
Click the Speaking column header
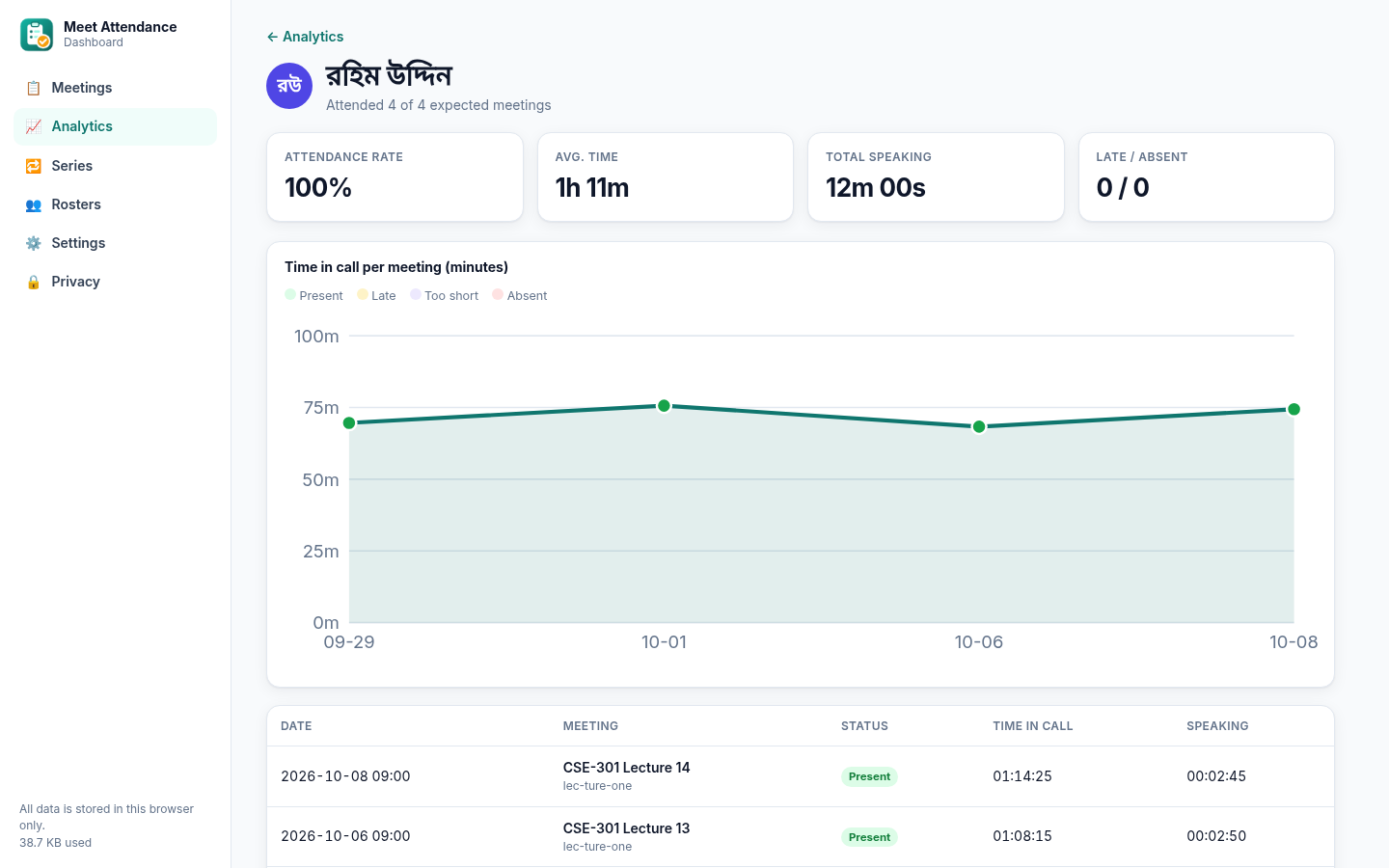(1217, 726)
